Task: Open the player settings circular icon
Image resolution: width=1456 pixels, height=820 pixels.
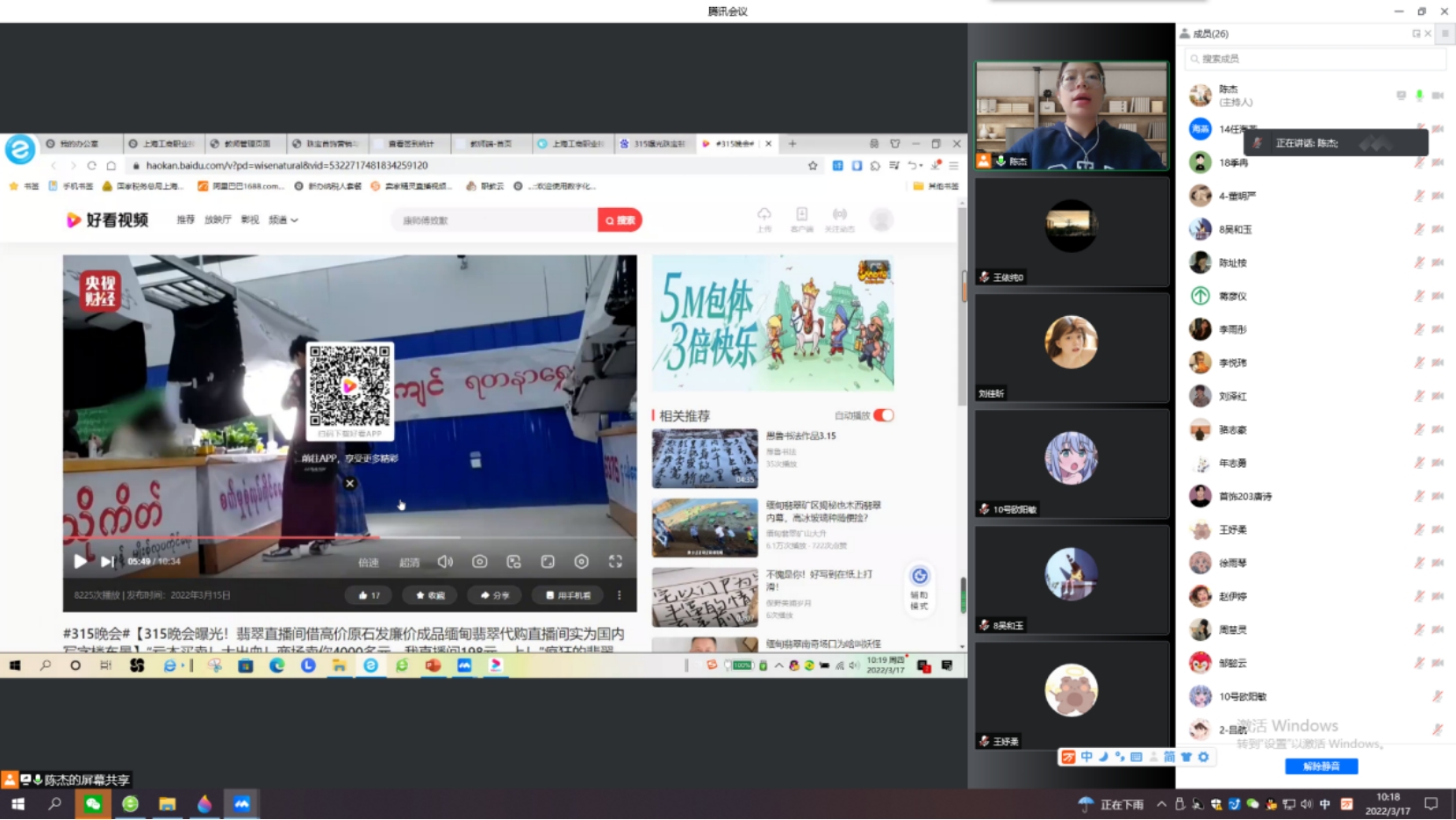Action: (x=581, y=562)
